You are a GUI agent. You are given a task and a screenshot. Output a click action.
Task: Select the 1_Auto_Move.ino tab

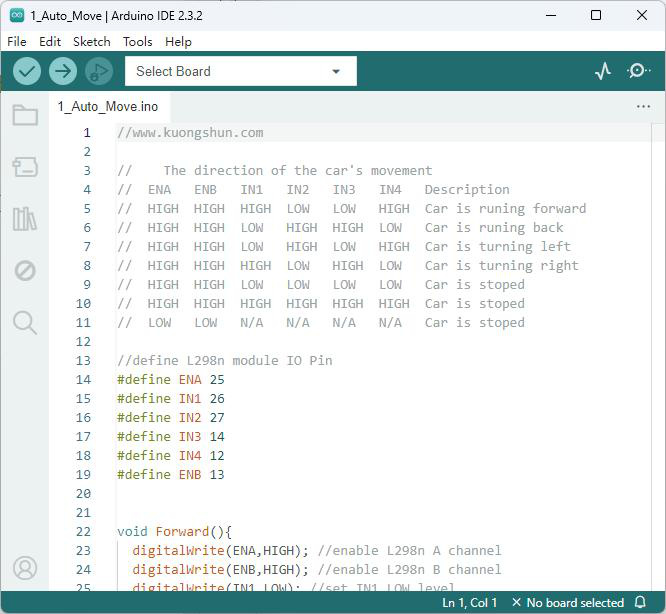pos(108,107)
